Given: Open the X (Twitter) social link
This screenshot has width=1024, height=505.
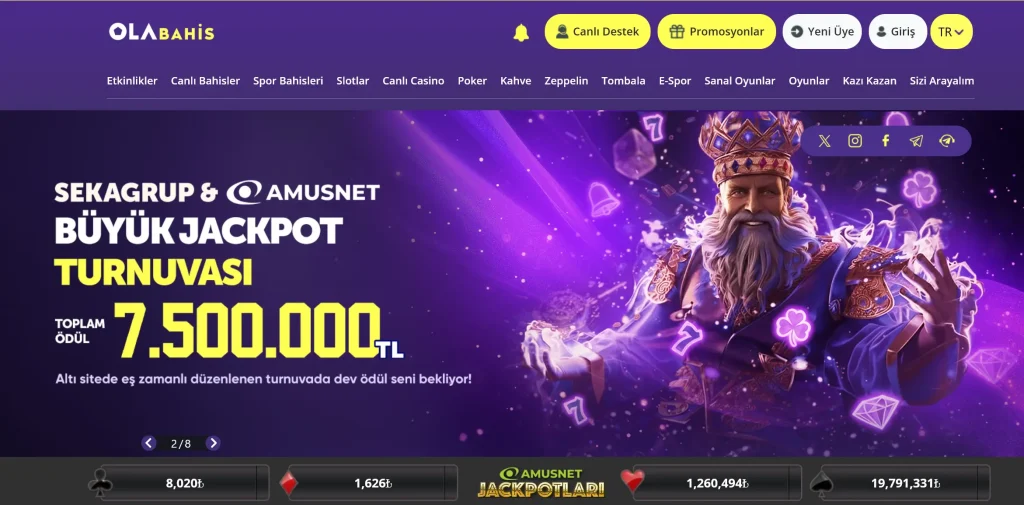Looking at the screenshot, I should tap(825, 140).
